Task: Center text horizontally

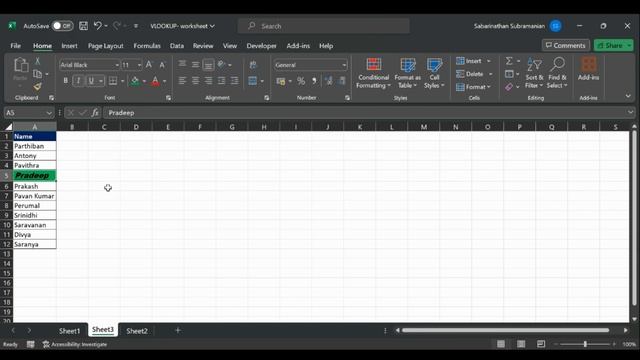Action: 196,81
